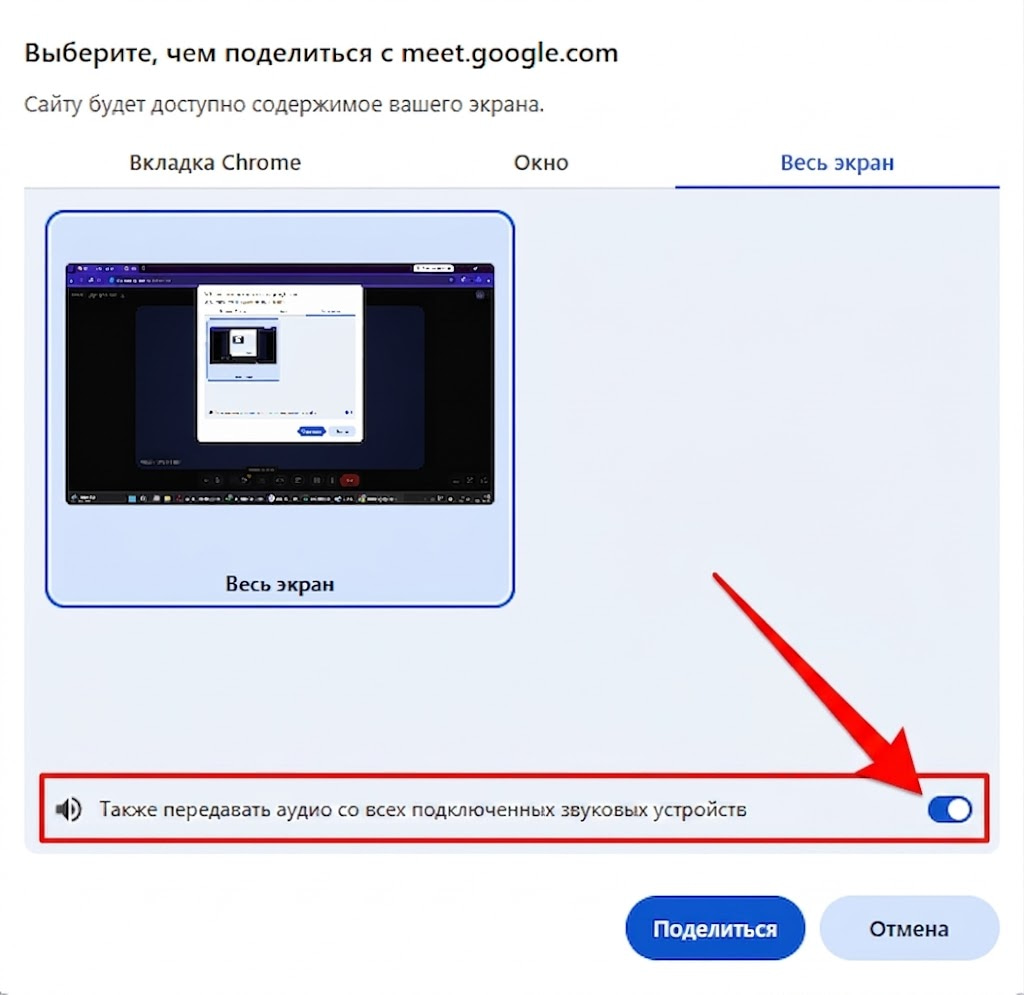
Task: Click the Весь экран caption under preview
Action: click(280, 584)
